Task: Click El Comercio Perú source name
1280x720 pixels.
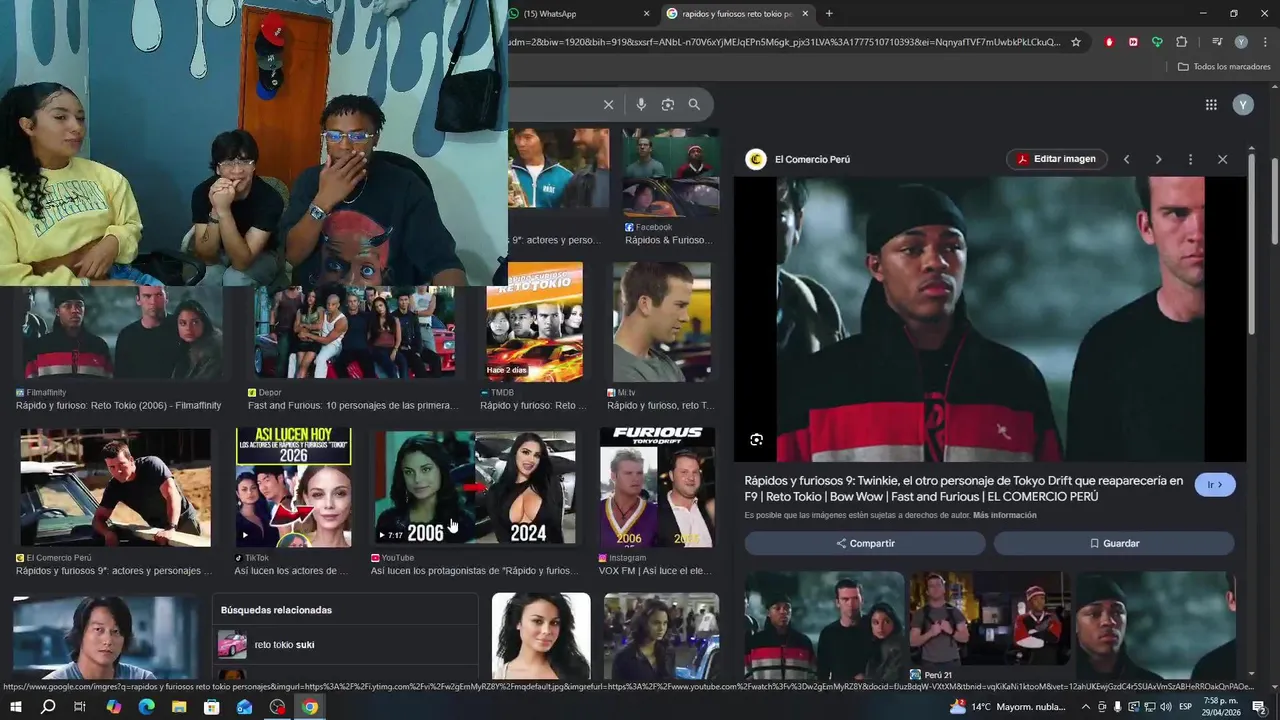Action: (x=812, y=159)
